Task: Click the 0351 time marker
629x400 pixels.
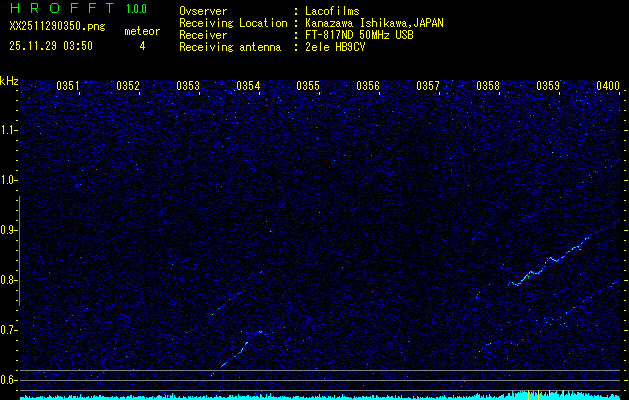Action: click(68, 86)
